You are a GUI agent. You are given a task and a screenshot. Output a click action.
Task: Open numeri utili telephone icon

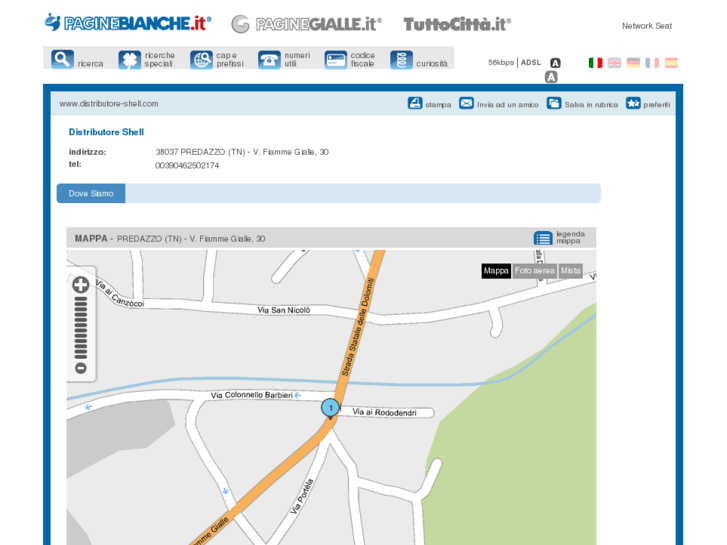(x=269, y=60)
